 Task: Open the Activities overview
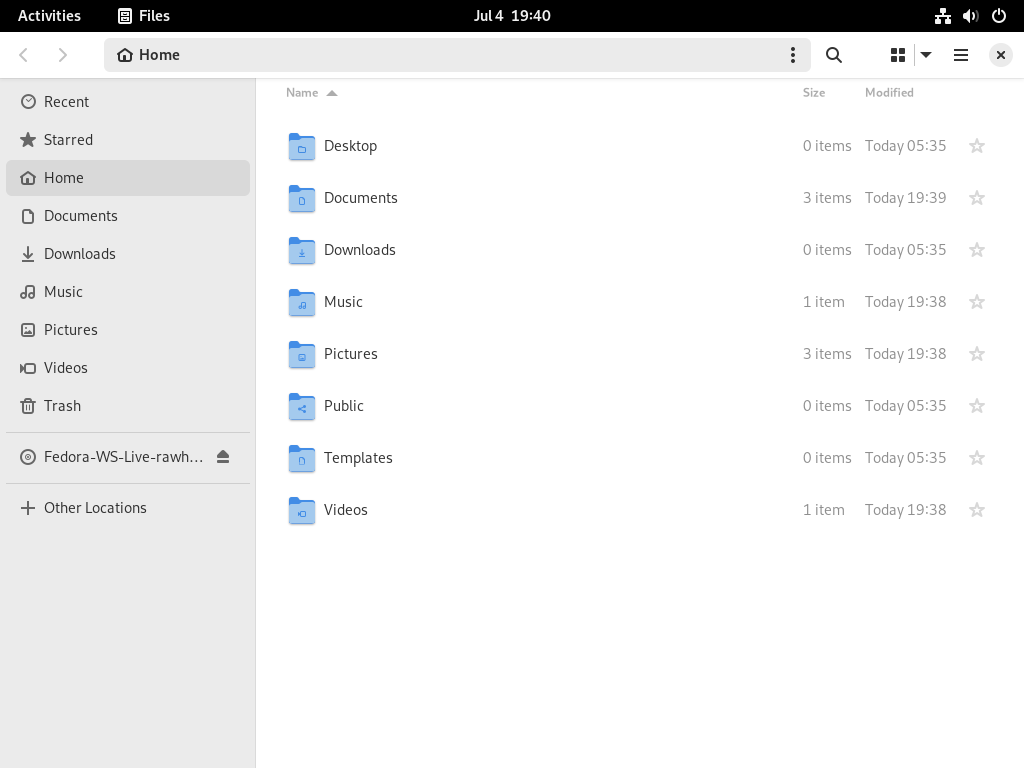[49, 16]
